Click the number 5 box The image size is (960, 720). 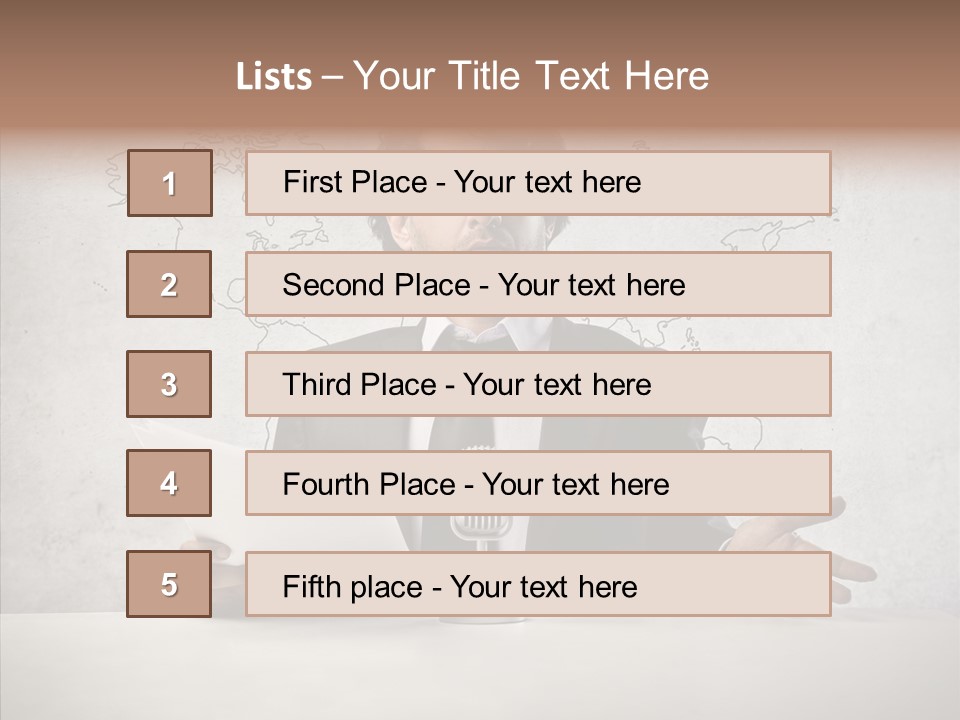(169, 583)
